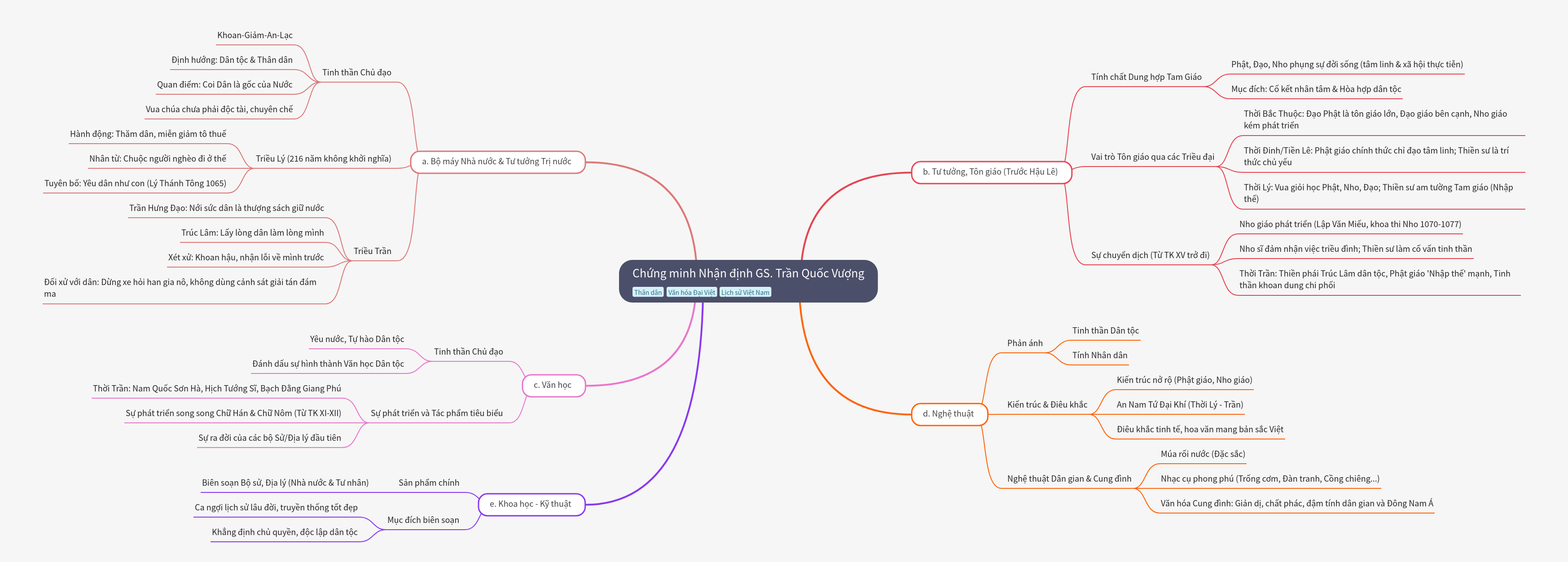
Task: Click 'Vai trò Tôn giáo qua các Triều đại'
Action: 1152,157
